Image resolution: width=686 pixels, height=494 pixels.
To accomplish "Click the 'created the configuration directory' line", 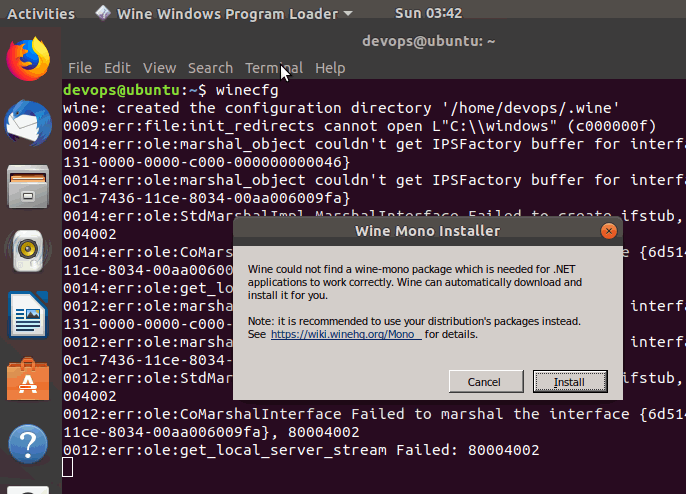I will point(341,108).
